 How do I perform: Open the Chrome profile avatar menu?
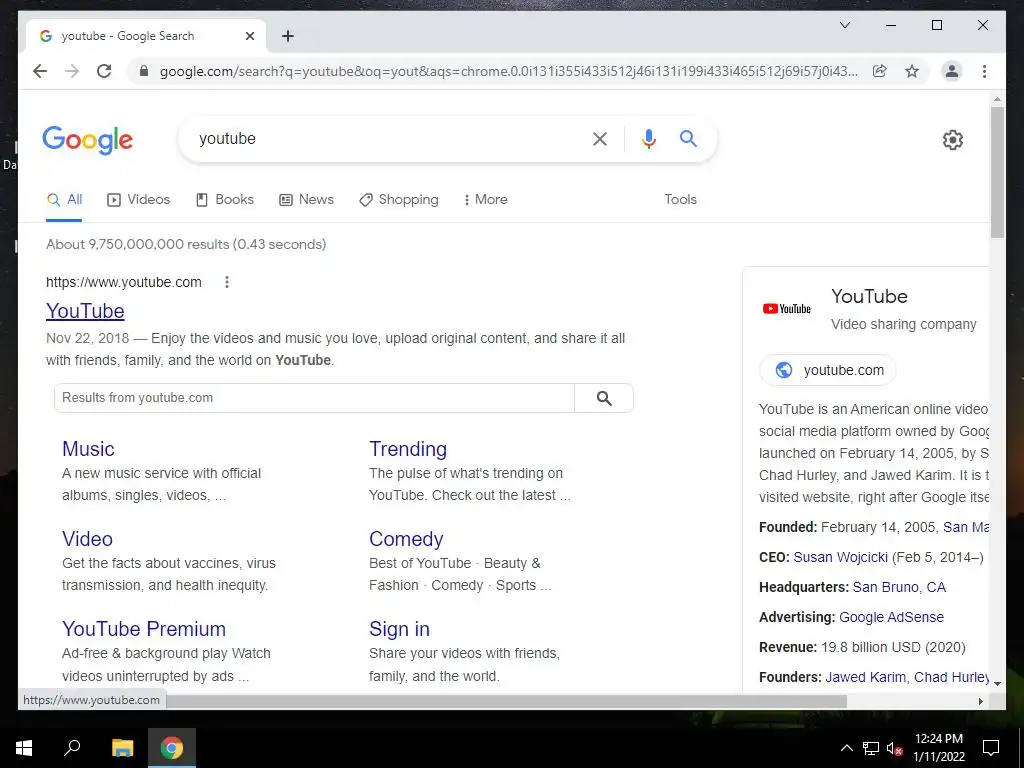pyautogui.click(x=952, y=71)
